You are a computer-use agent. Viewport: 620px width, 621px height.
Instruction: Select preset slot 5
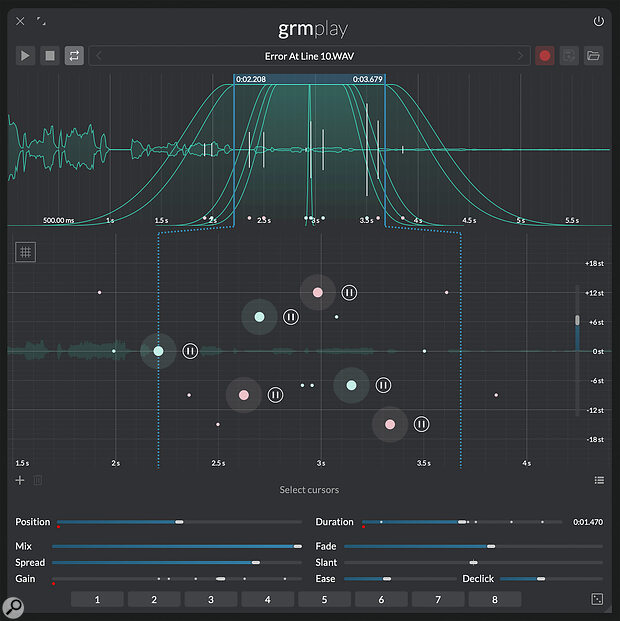point(324,599)
